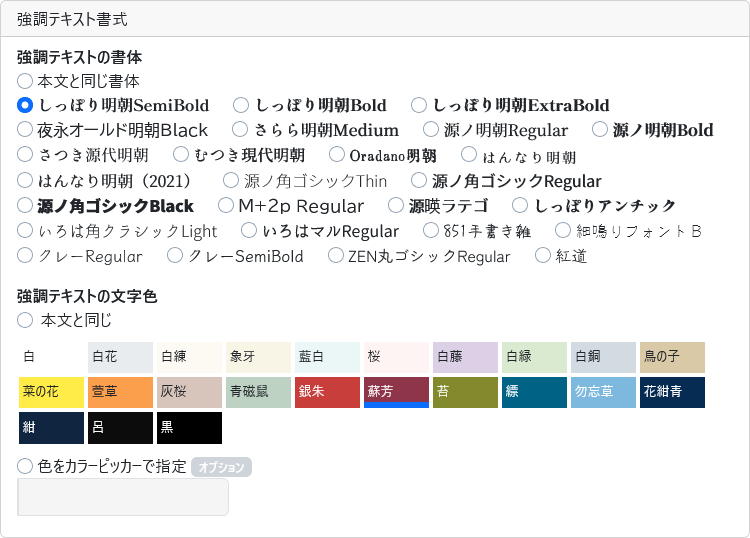Select the 蘇芳 color swatch

pos(396,392)
